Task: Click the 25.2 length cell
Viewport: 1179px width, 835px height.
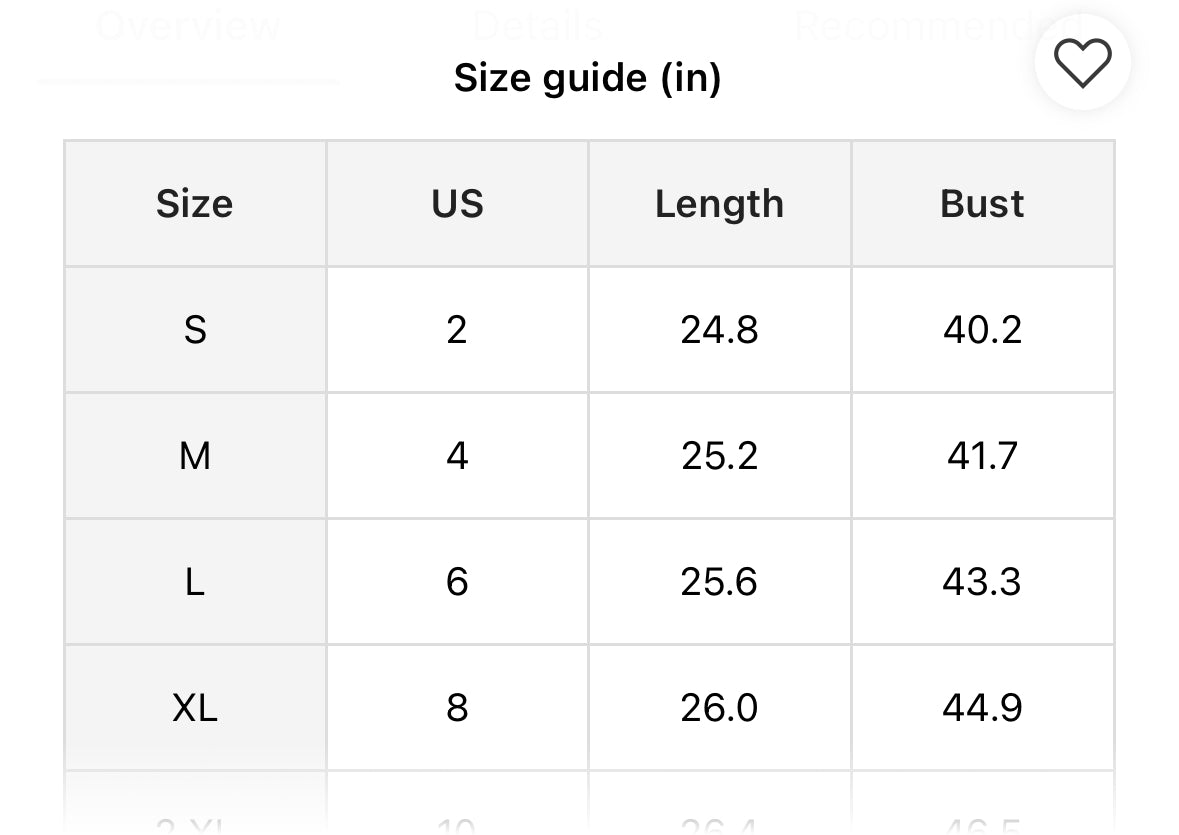Action: coord(719,456)
